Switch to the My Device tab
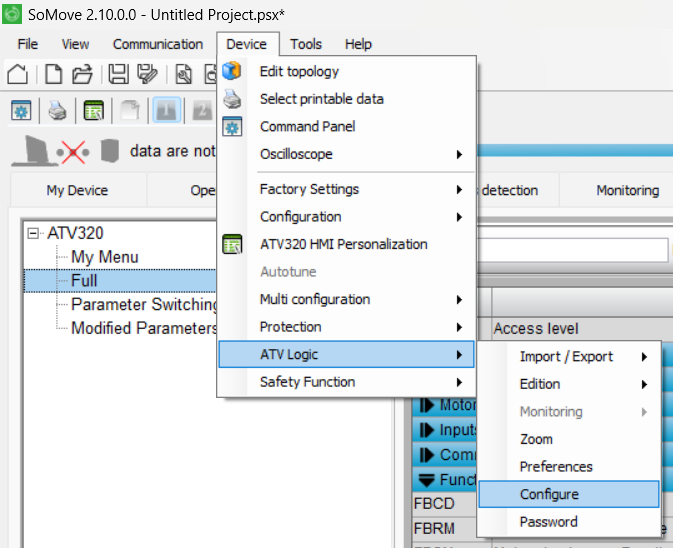The width and height of the screenshot is (673, 548). (x=77, y=190)
